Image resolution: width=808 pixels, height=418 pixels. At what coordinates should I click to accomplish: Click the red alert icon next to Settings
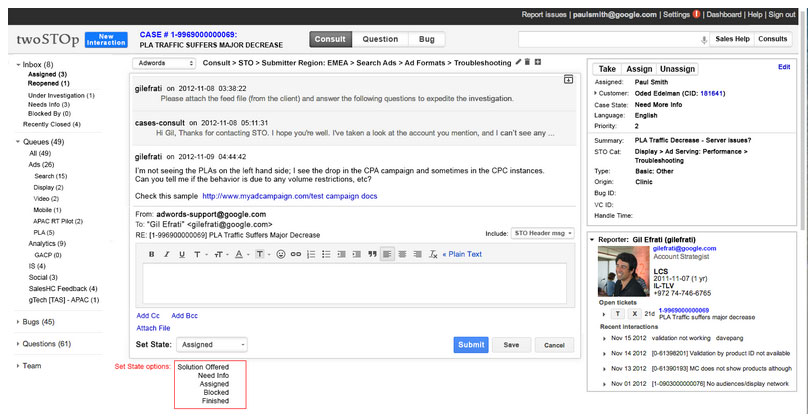[697, 14]
